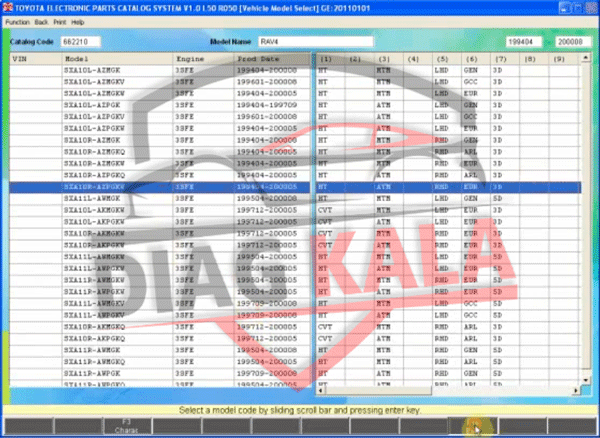Select model row SXA10L-AKMGKW
The width and height of the screenshot is (600, 438).
click(295, 210)
